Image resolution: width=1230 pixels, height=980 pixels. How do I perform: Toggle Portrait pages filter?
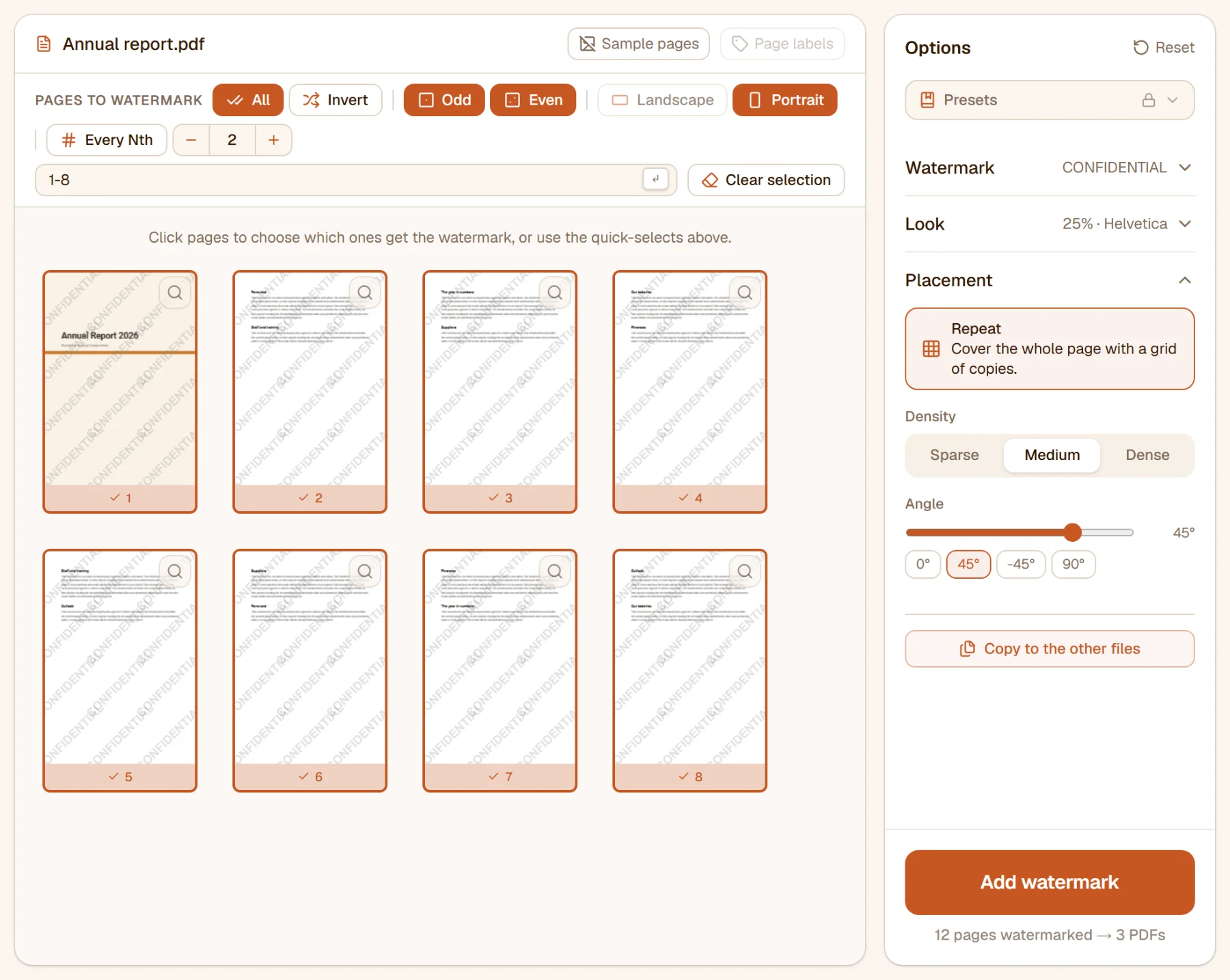click(785, 100)
